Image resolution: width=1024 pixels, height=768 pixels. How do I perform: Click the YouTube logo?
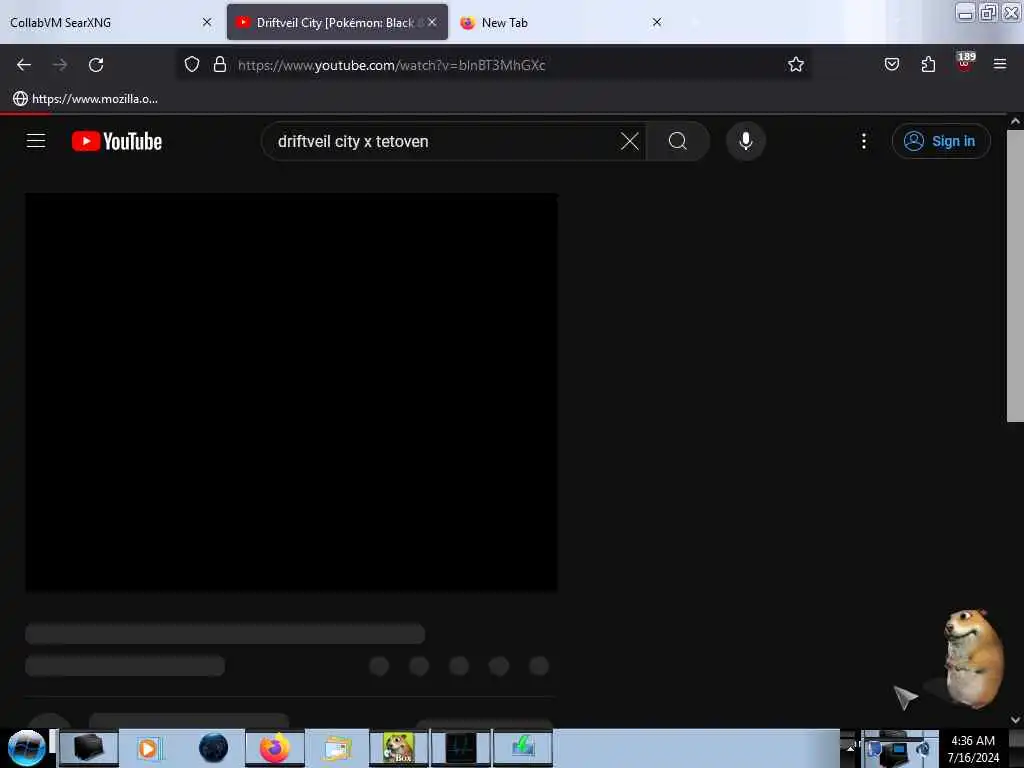click(117, 141)
